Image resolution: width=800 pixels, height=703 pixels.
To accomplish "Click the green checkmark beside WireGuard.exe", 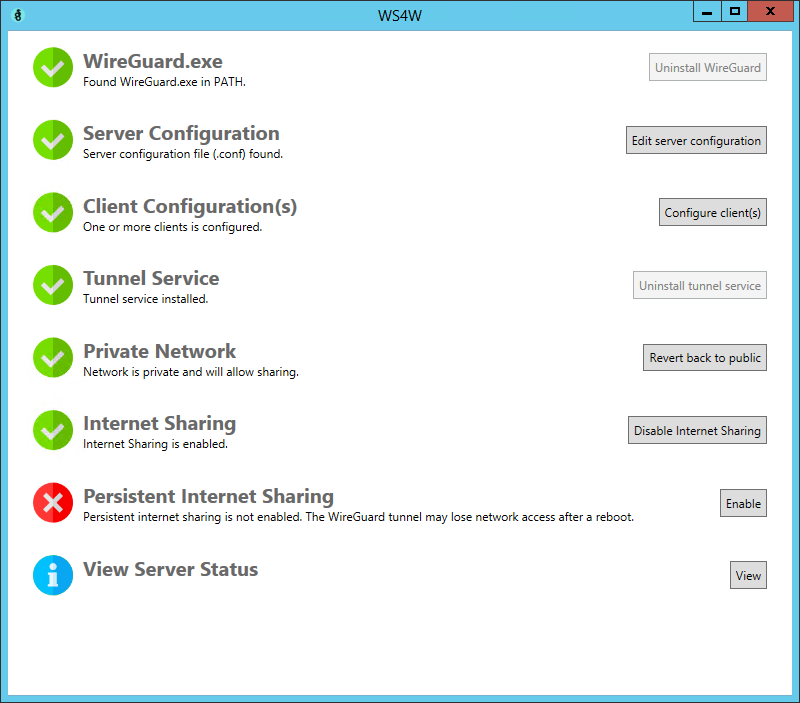I will (x=53, y=67).
